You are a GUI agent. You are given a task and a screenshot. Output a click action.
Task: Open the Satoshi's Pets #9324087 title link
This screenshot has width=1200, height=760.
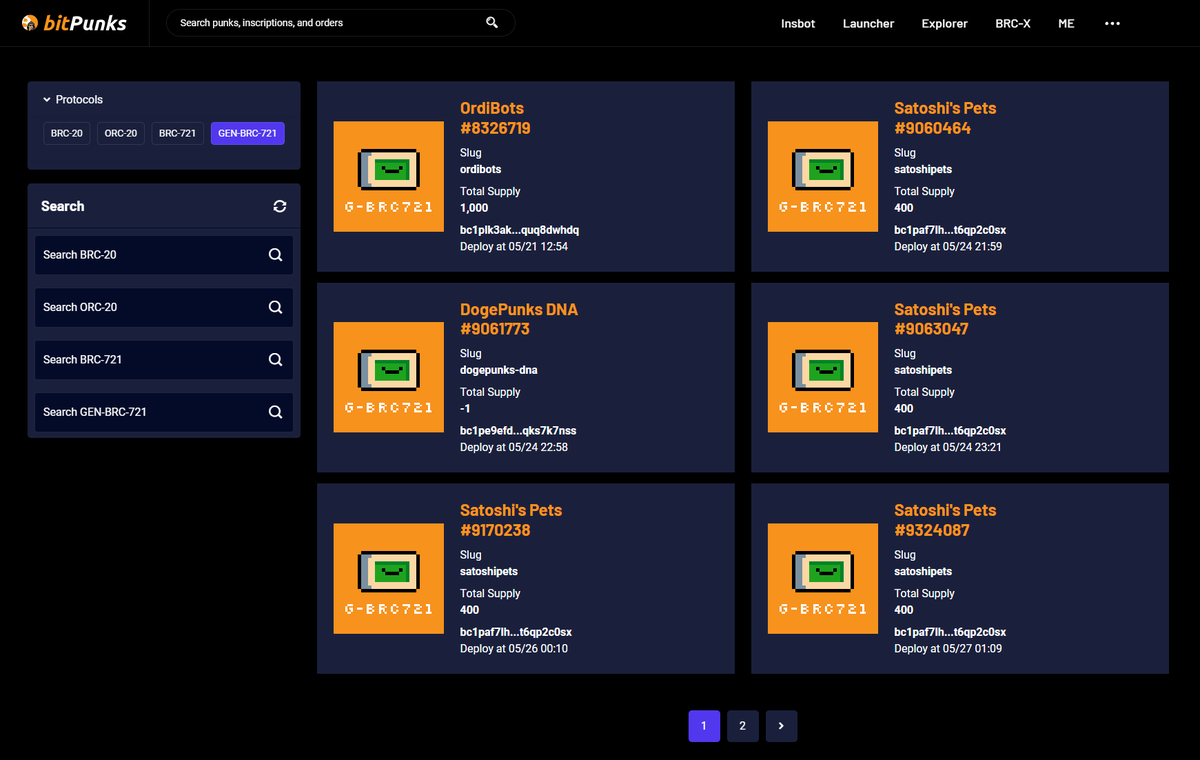[x=945, y=520]
